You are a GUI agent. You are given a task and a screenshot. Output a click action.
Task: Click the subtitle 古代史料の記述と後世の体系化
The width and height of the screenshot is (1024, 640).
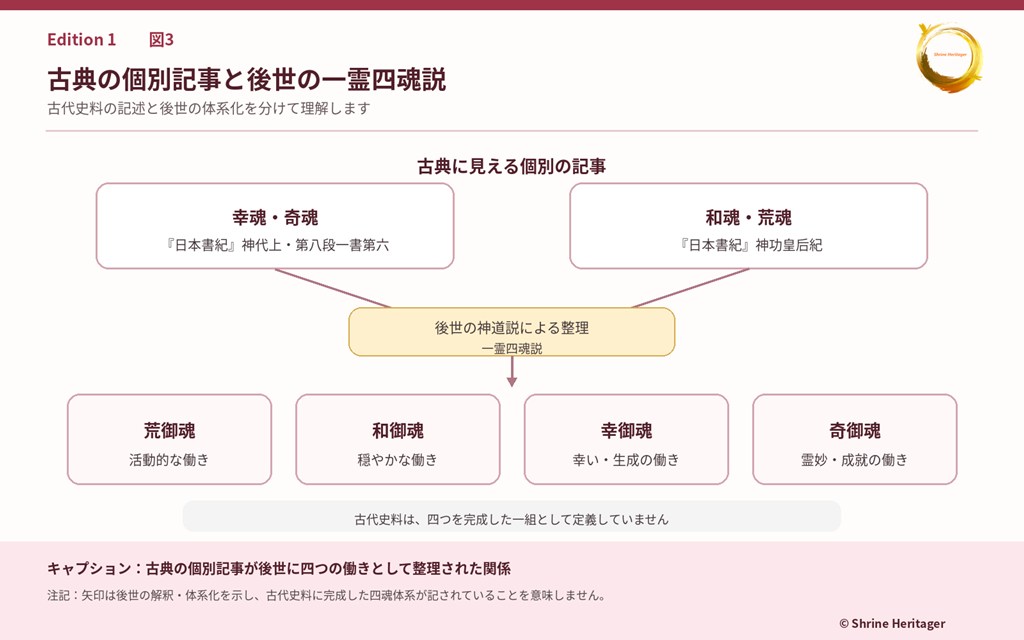click(209, 108)
